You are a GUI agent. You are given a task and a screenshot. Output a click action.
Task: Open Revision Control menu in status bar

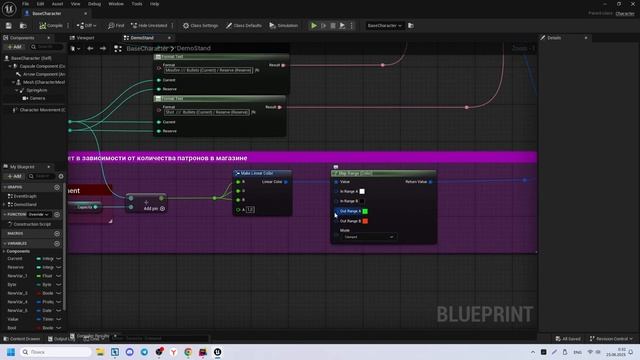pos(611,339)
